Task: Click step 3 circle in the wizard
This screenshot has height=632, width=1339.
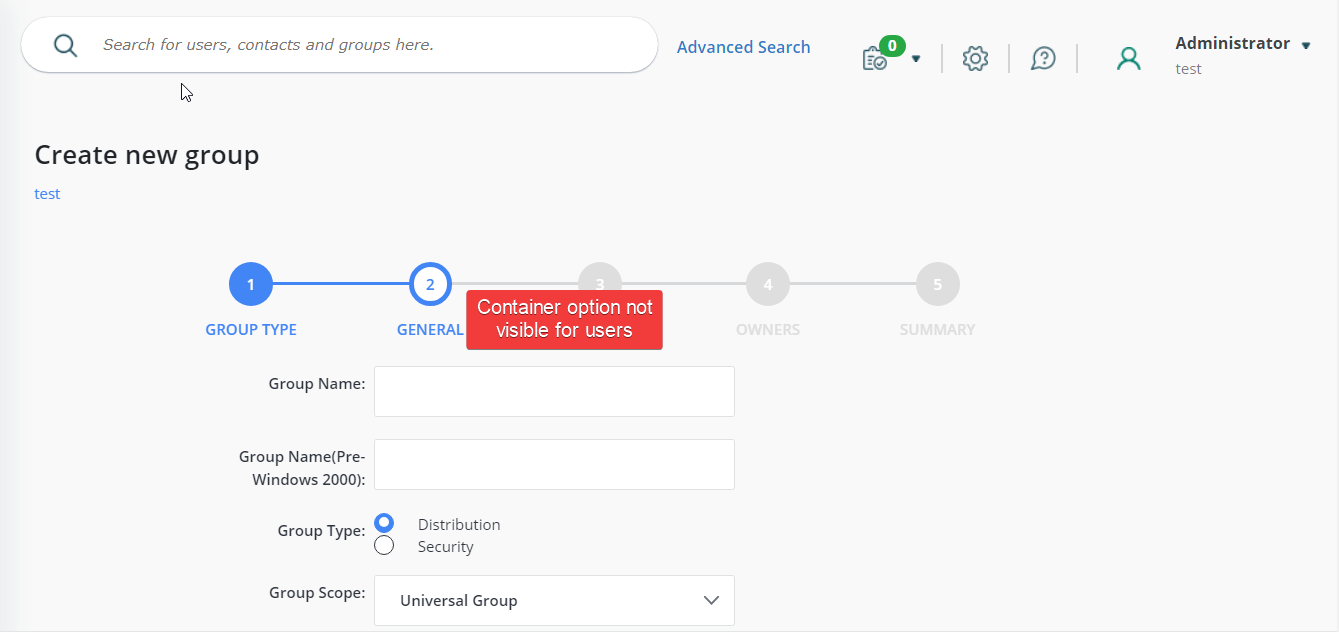Action: click(x=599, y=283)
